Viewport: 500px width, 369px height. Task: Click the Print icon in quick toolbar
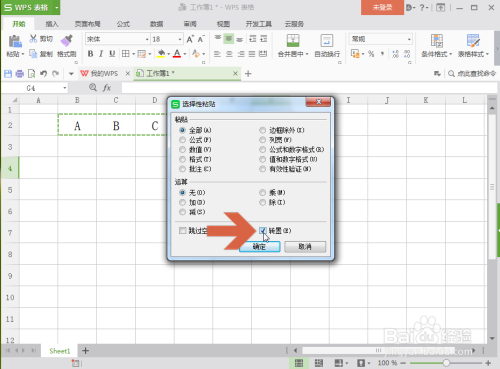point(20,74)
